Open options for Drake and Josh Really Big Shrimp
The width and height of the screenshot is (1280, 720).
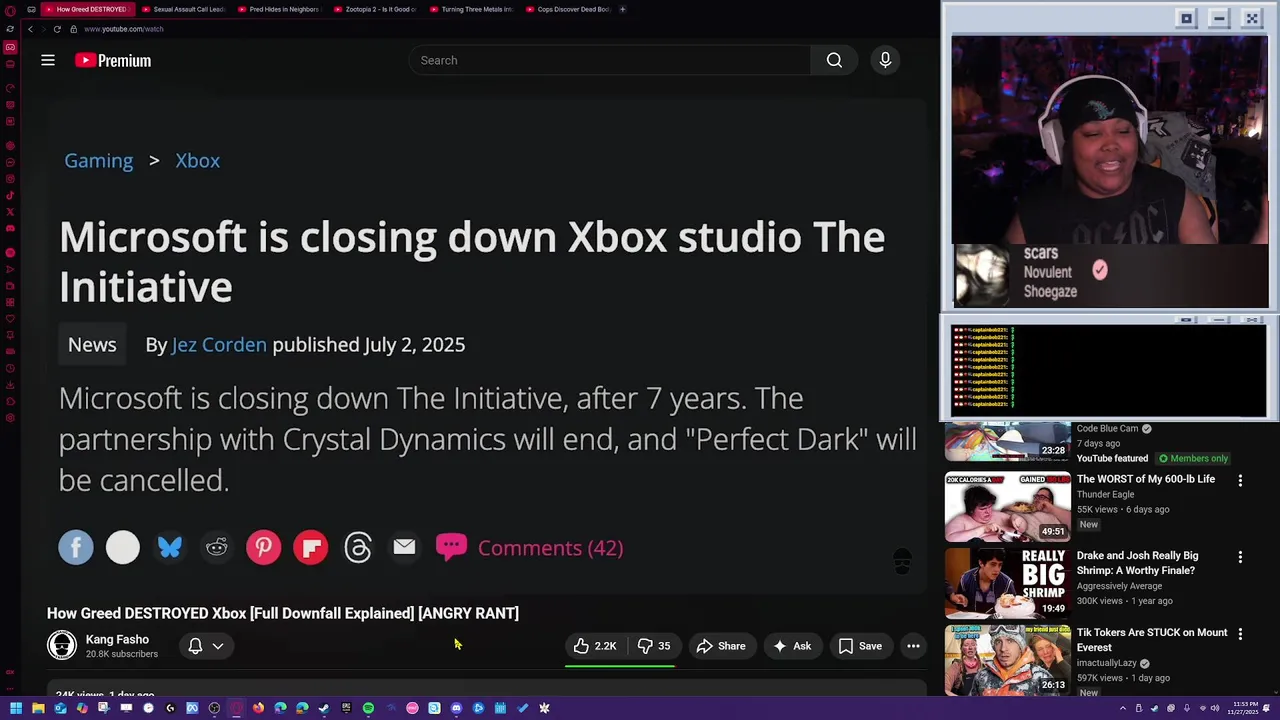(x=1240, y=557)
